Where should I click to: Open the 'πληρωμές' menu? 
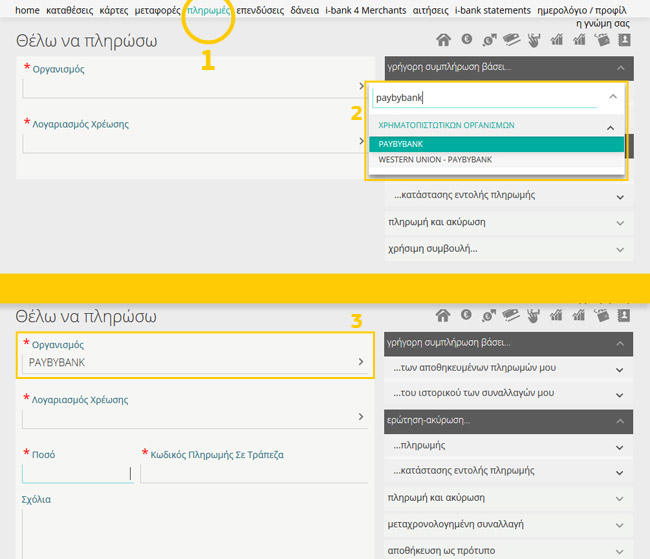point(209,10)
